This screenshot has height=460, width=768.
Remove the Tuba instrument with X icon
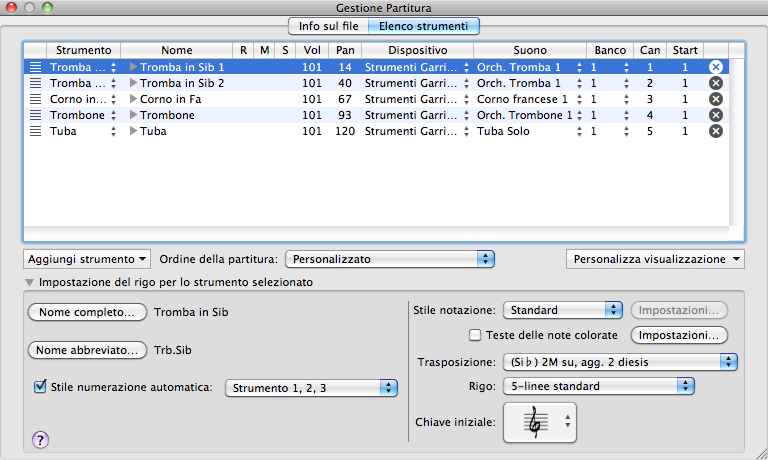point(716,131)
